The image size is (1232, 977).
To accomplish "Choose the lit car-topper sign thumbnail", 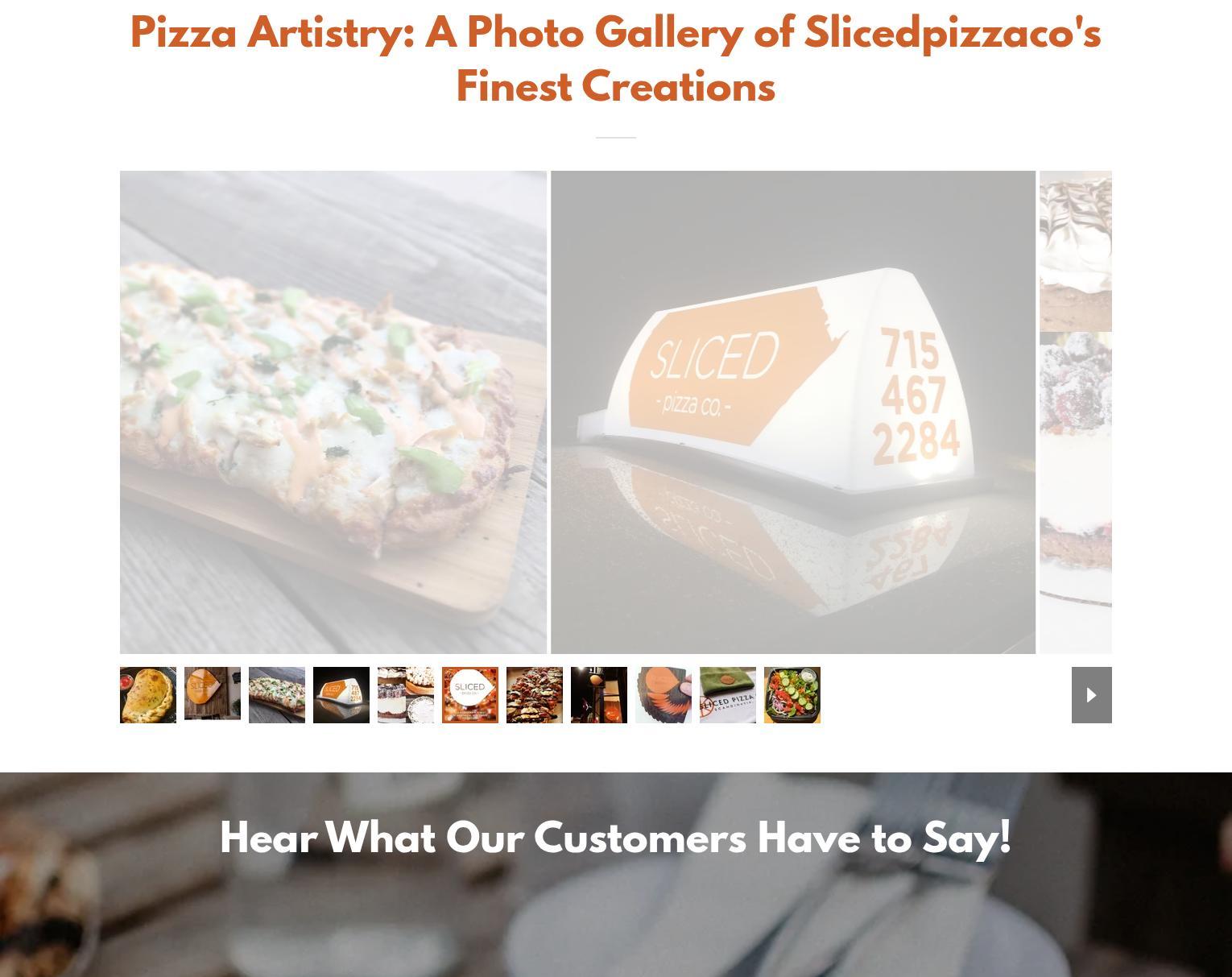I will point(341,695).
